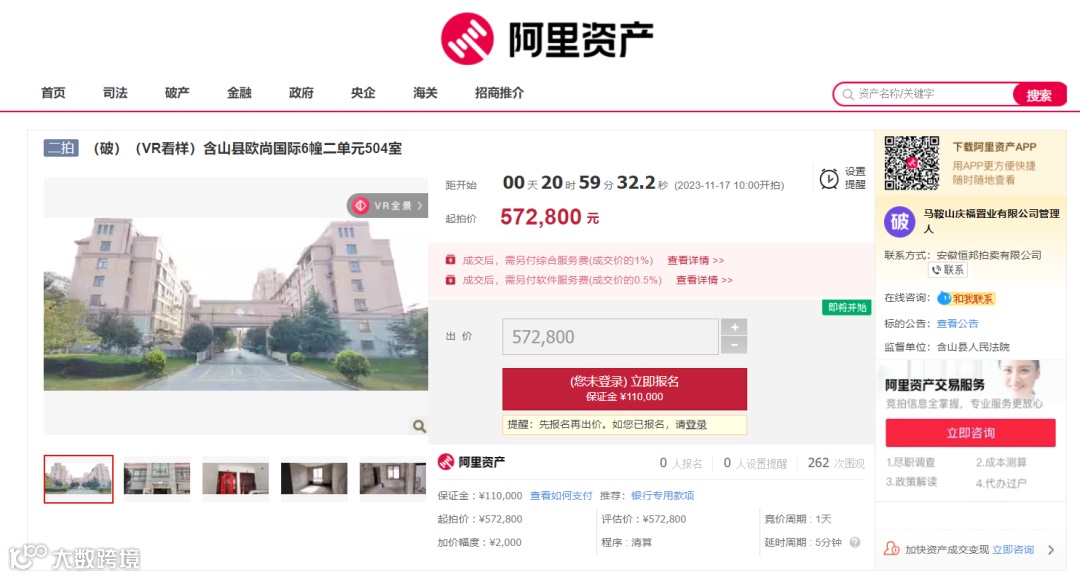Click the 0 人报名 count
The height and width of the screenshot is (578, 1080).
[x=681, y=463]
